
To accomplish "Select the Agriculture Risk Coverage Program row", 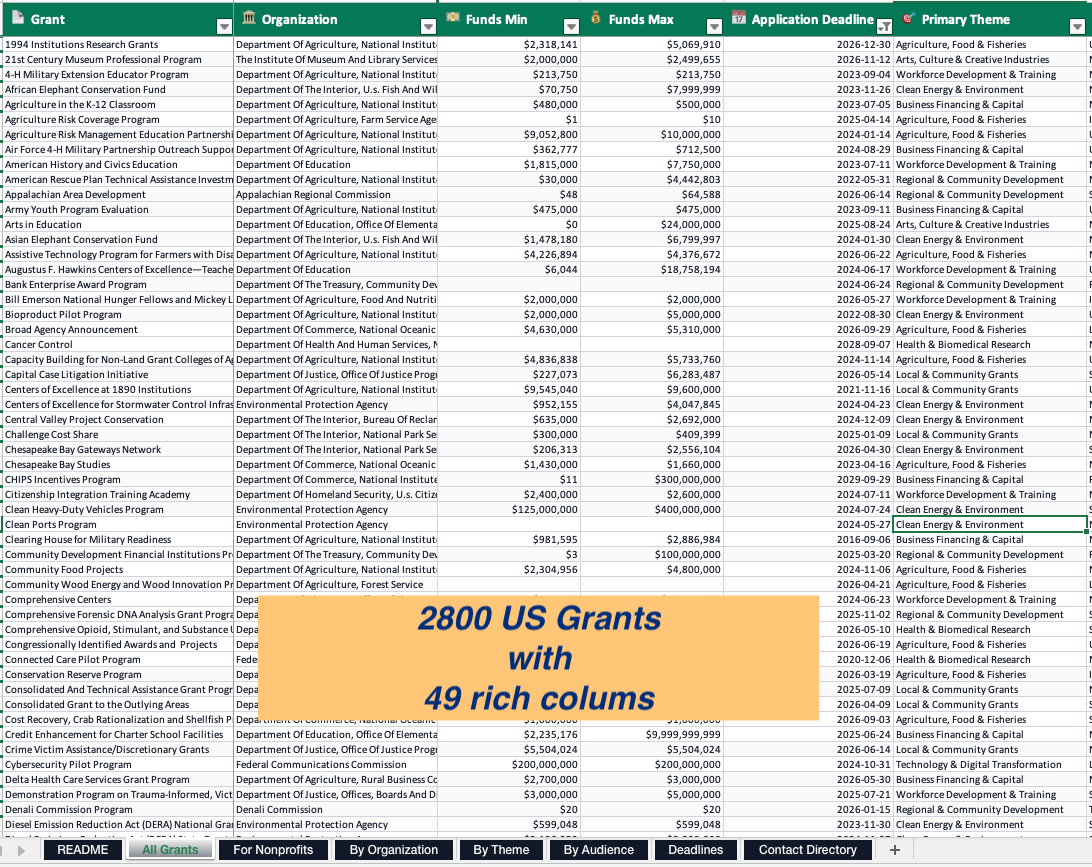I will click(118, 120).
